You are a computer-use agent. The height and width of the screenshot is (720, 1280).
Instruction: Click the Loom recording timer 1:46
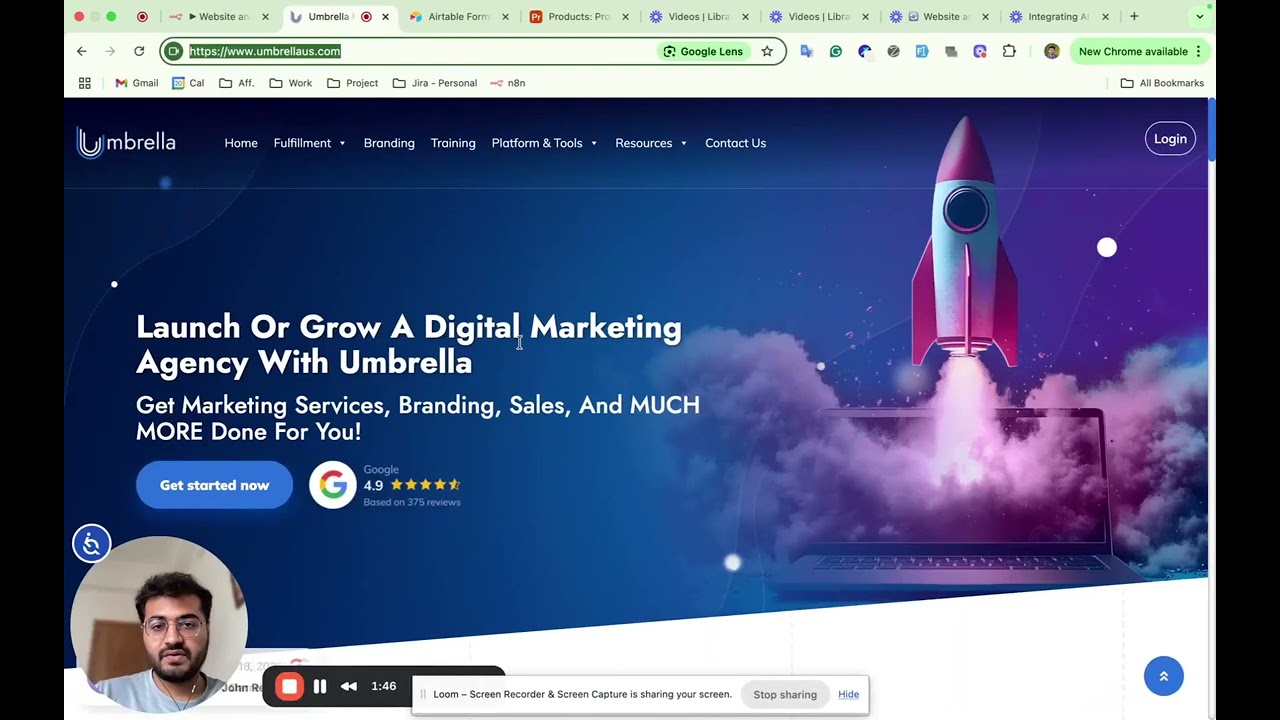coord(384,686)
